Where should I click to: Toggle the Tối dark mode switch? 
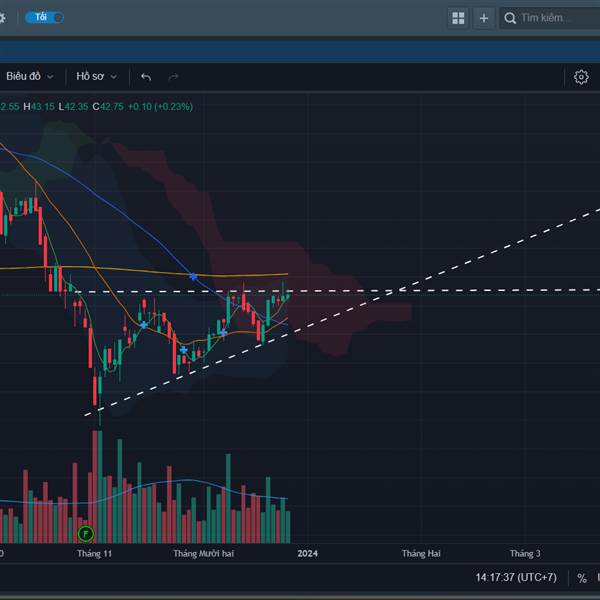pos(44,17)
